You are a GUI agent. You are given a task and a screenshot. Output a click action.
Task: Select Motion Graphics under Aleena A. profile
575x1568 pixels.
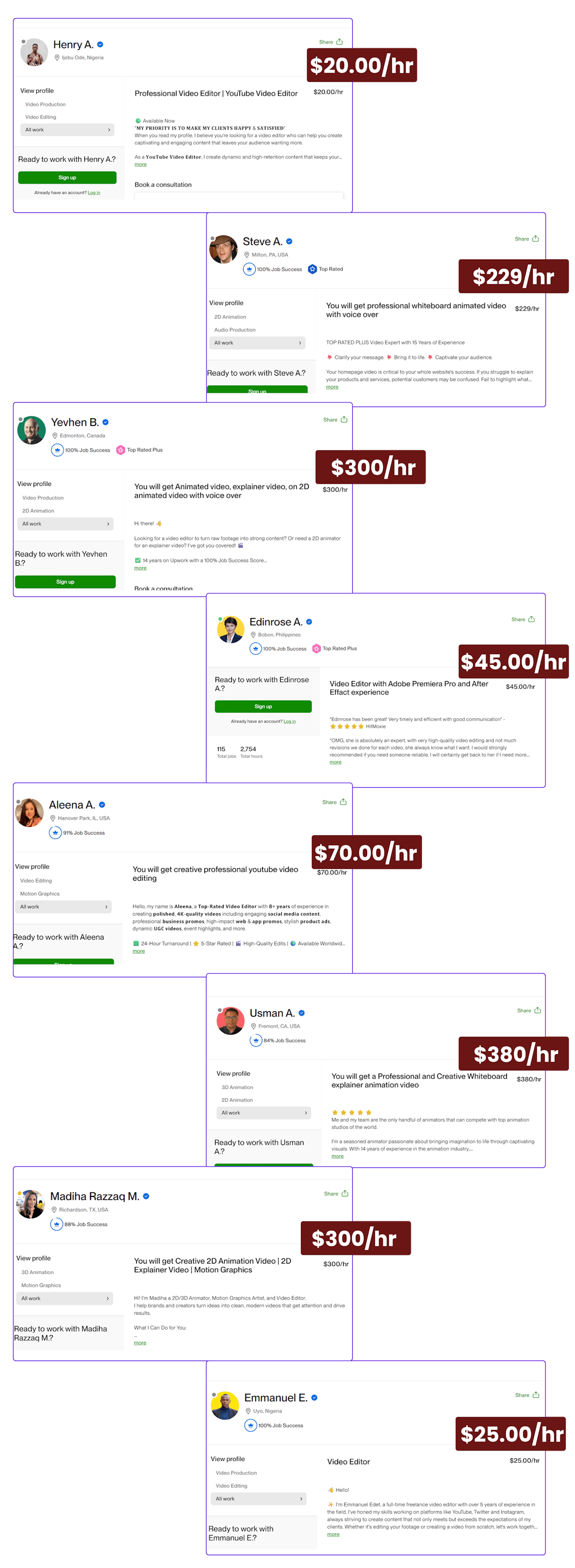point(40,894)
